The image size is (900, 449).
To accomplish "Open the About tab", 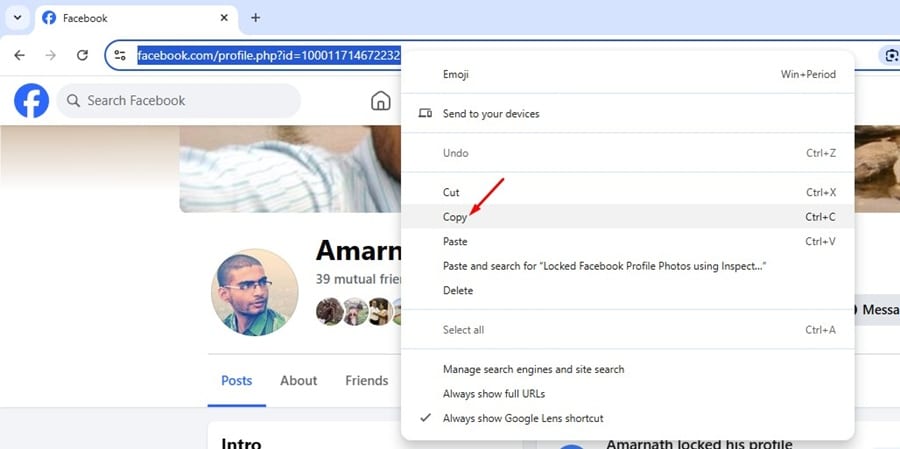I will pos(298,381).
